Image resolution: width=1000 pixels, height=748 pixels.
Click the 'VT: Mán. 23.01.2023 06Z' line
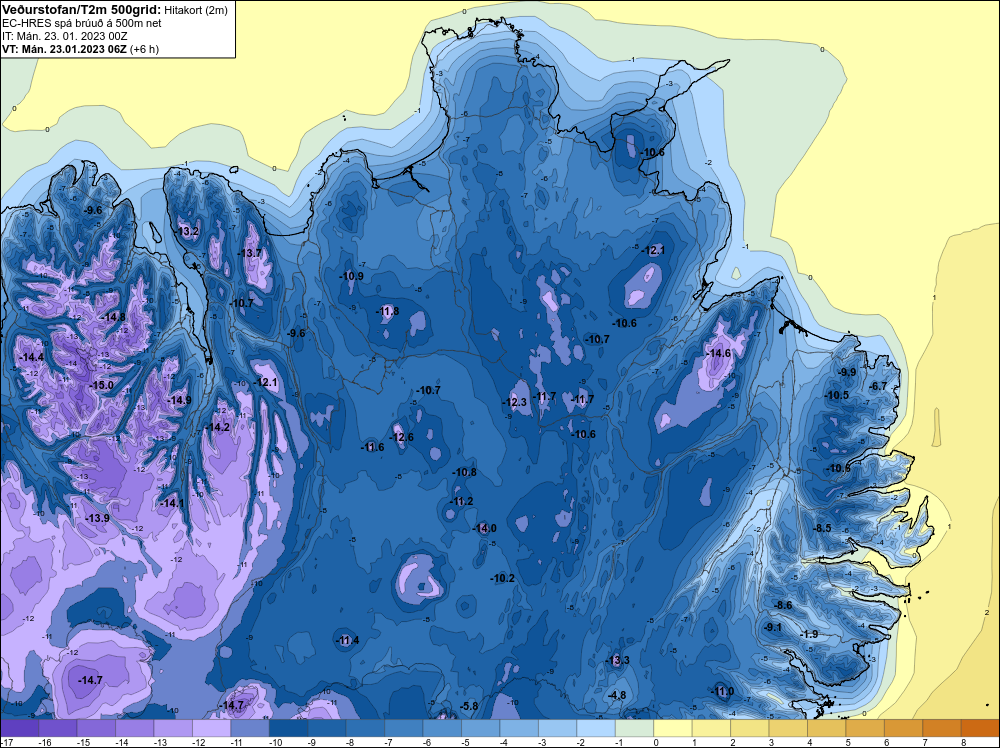[64, 49]
